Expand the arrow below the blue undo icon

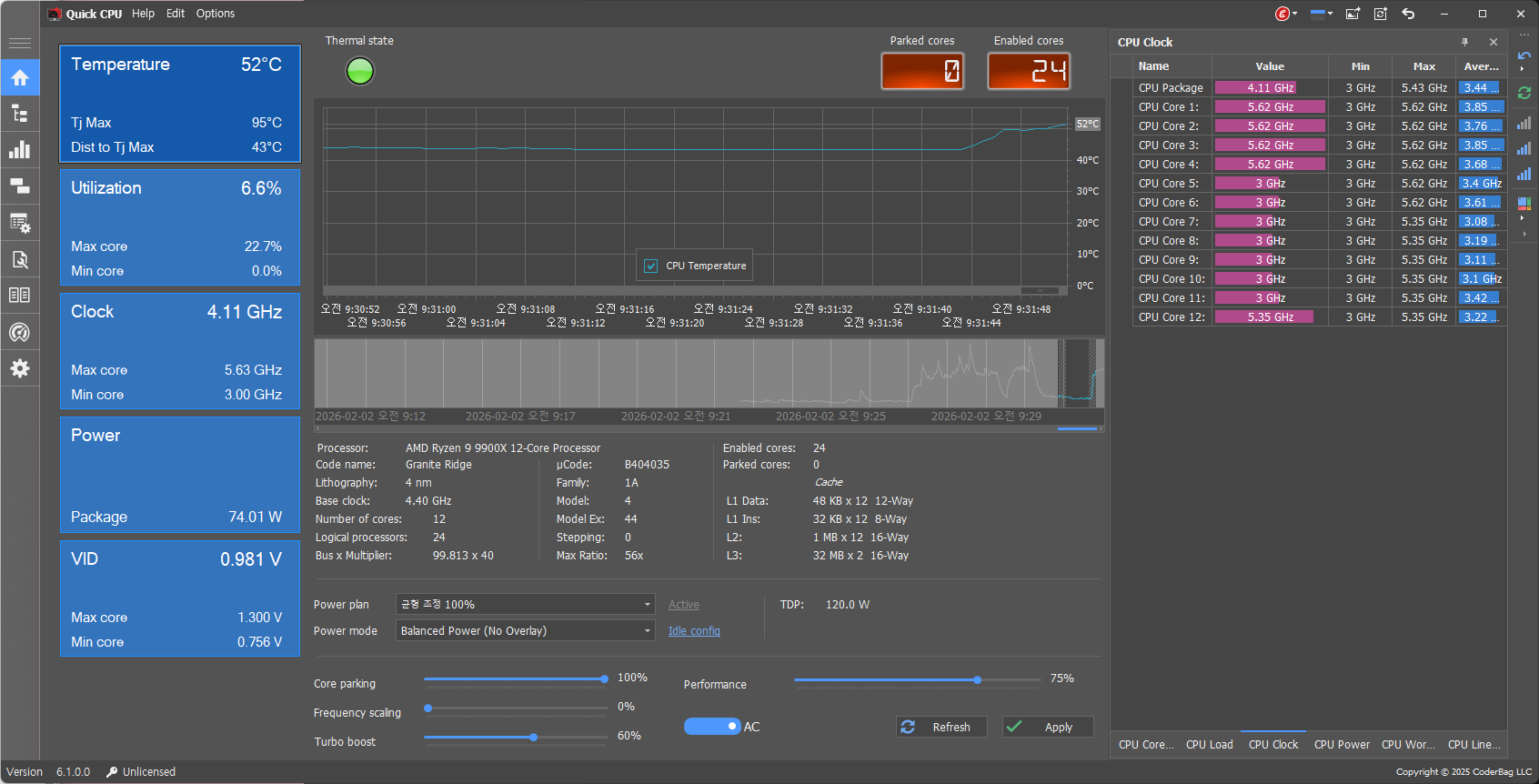pyautogui.click(x=1522, y=69)
